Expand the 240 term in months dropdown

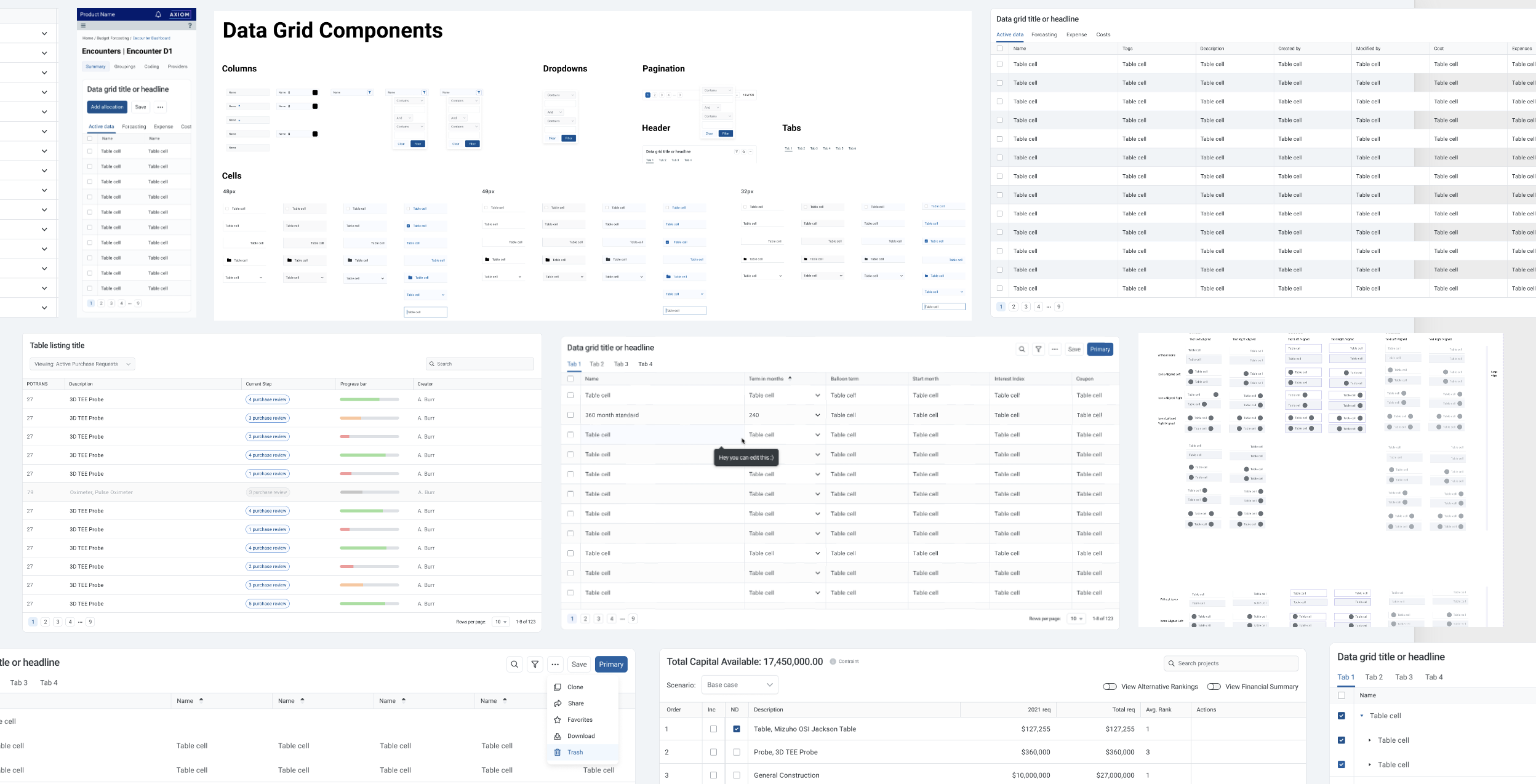pyautogui.click(x=817, y=415)
